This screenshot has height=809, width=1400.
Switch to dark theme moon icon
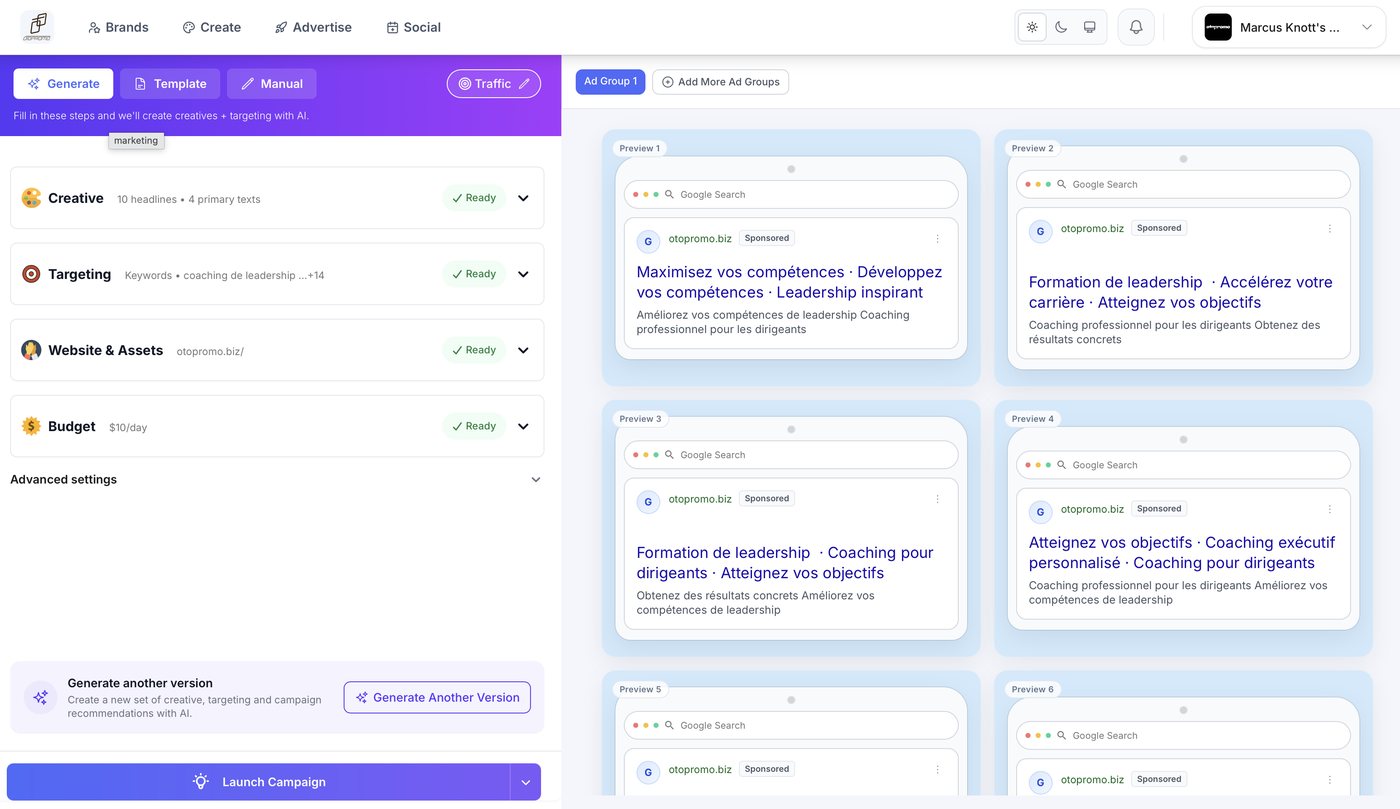(x=1061, y=27)
